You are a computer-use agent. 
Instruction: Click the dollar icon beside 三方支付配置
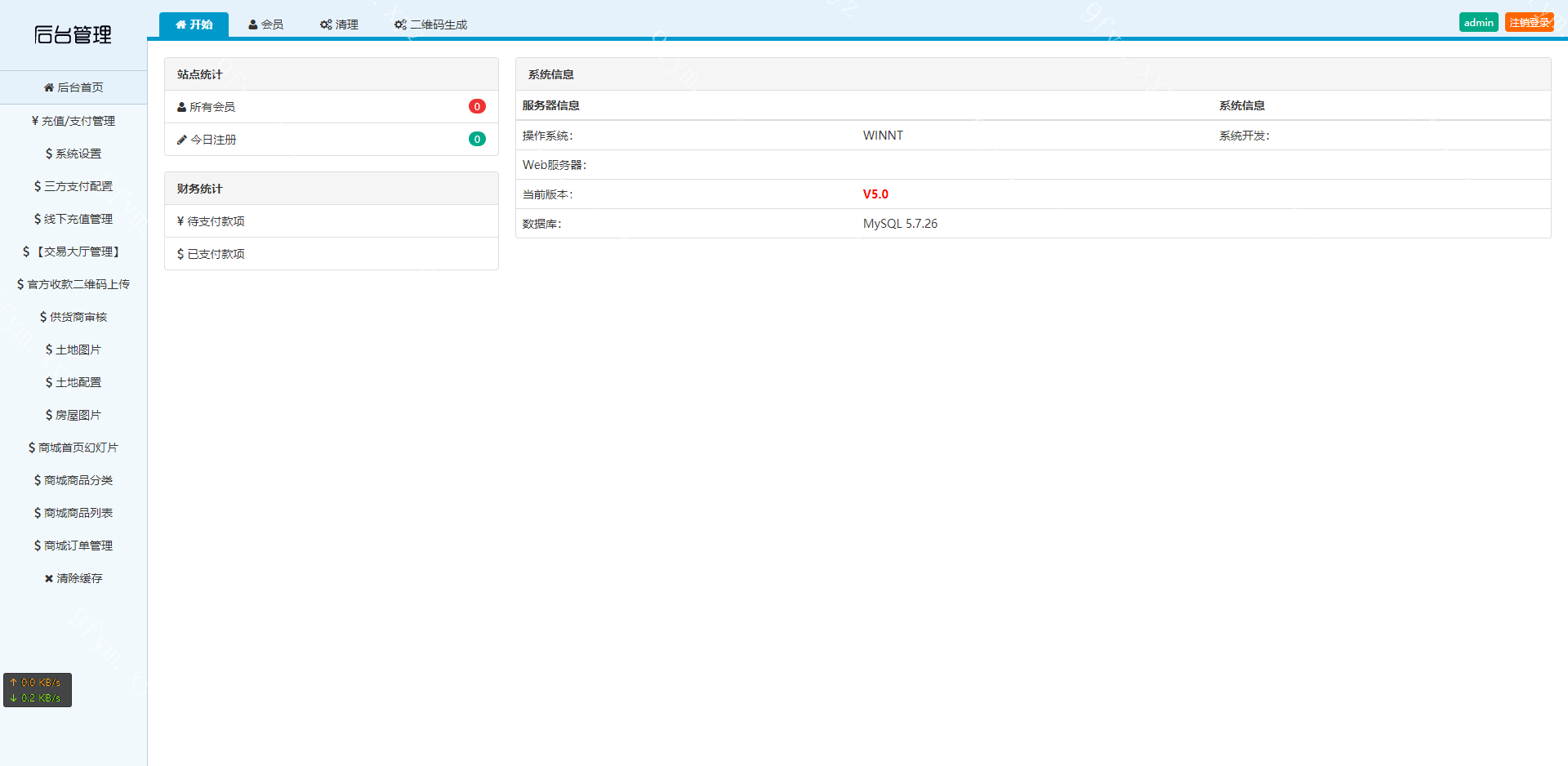point(38,186)
